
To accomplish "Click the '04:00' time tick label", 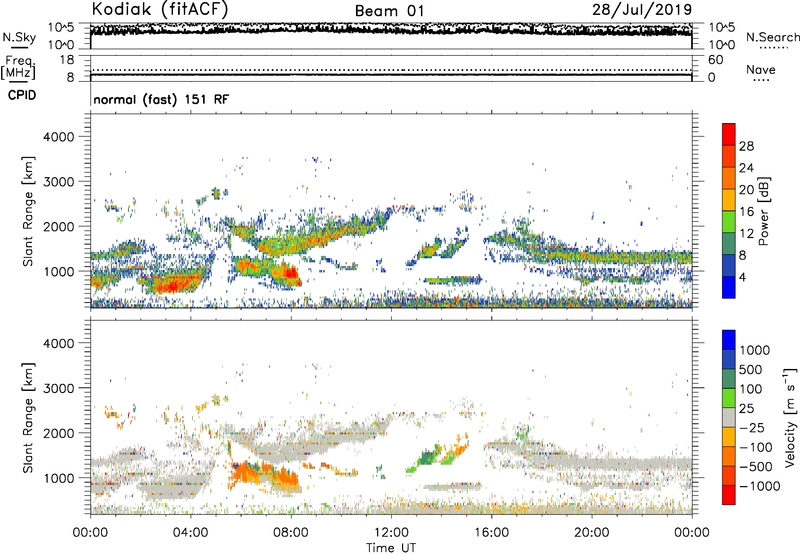I will 191,533.
